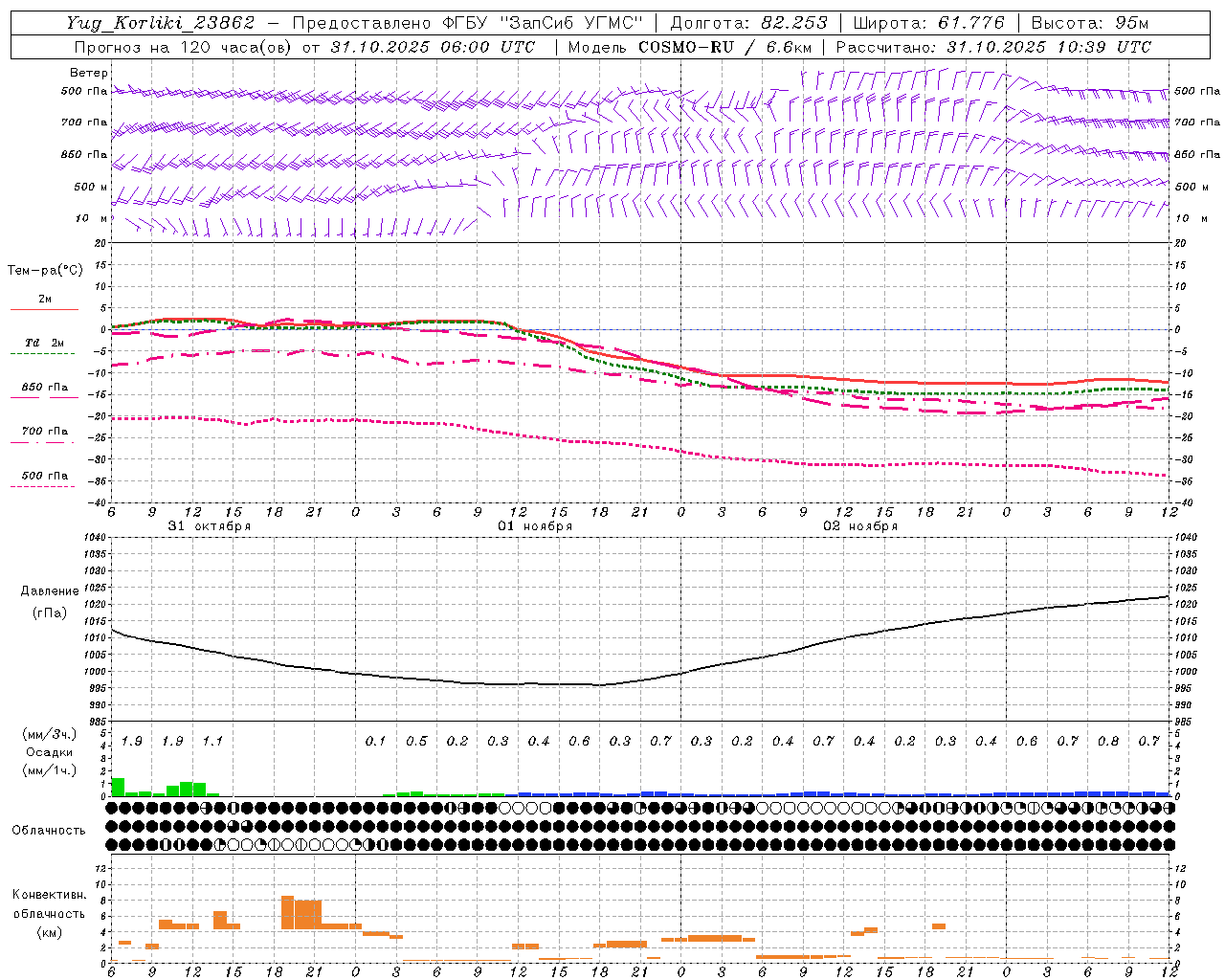Viewport: 1225px width, 980px height.
Task: Select the precipitation value 0.5
Action: click(416, 742)
